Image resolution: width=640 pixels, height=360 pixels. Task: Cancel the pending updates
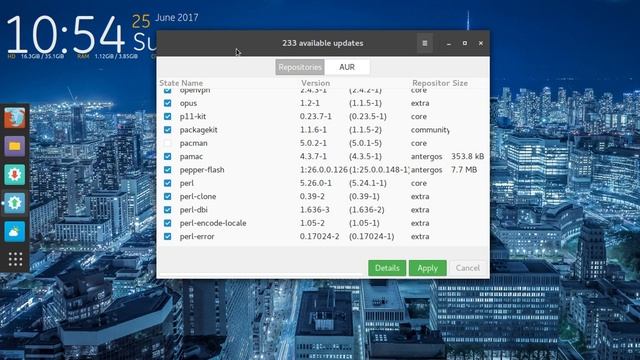[x=468, y=268]
